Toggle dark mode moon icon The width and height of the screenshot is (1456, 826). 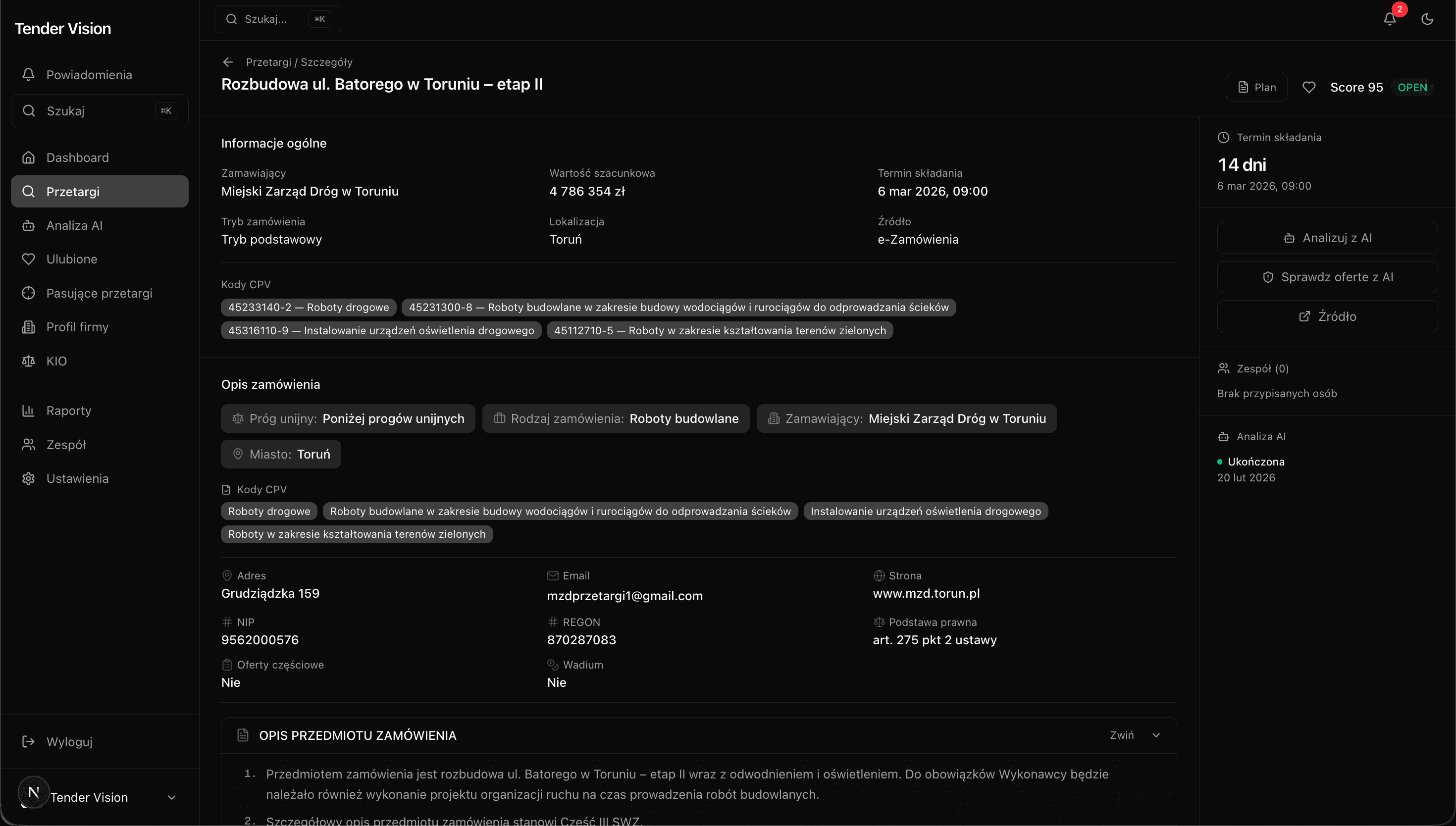click(1427, 19)
